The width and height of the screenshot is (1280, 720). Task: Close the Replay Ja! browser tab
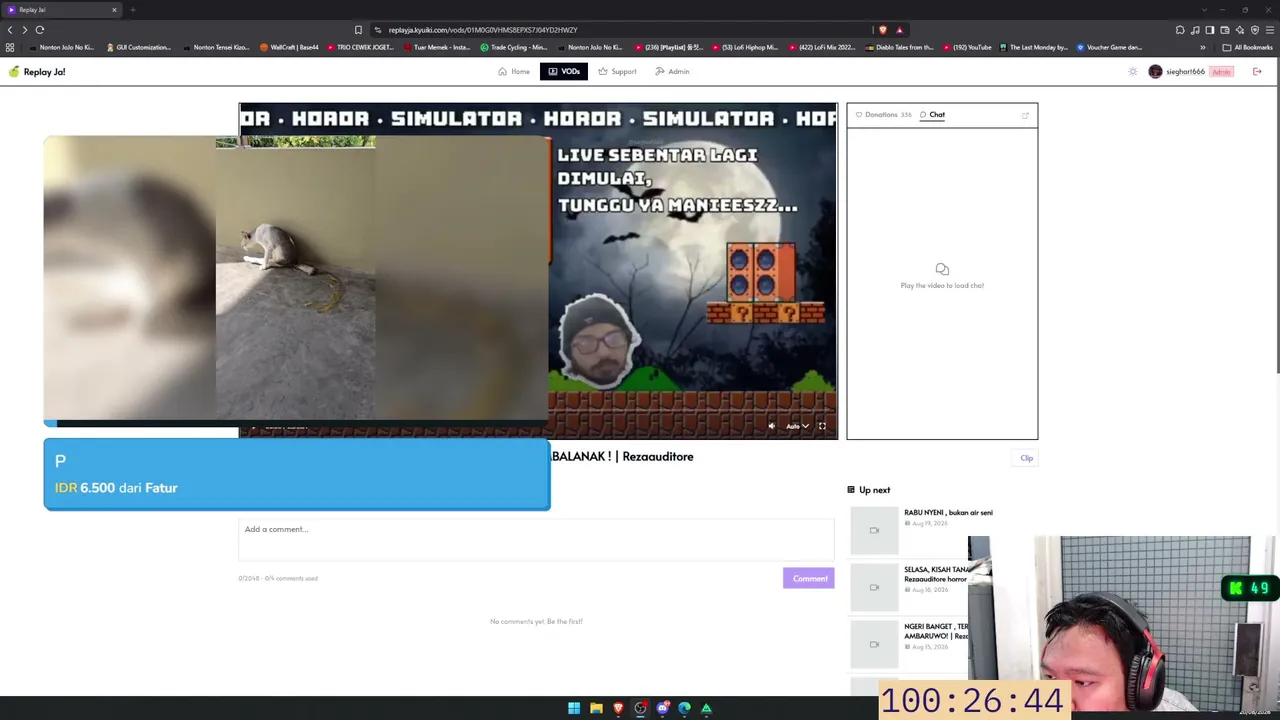click(x=114, y=10)
